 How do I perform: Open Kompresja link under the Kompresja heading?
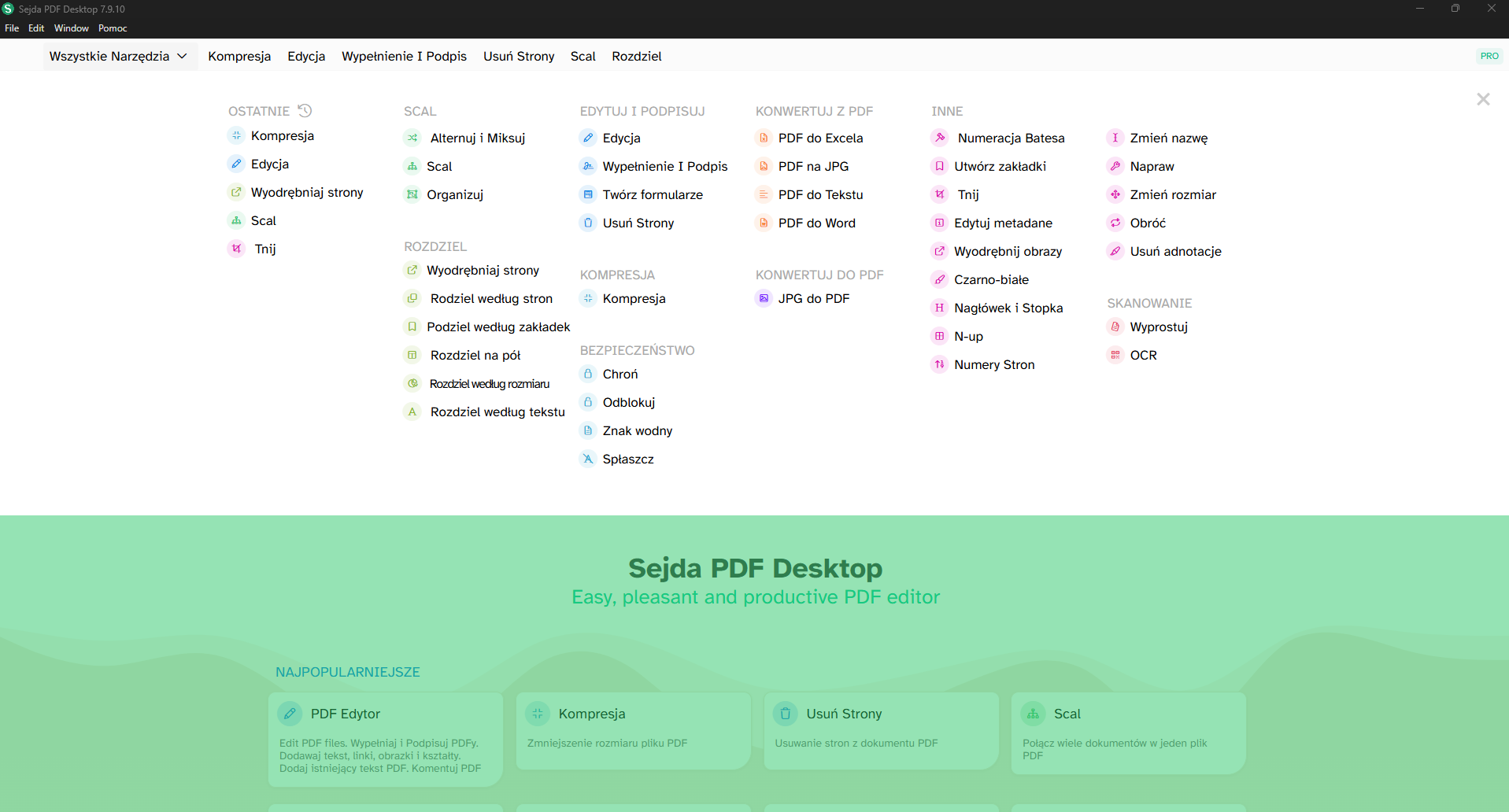coord(634,298)
